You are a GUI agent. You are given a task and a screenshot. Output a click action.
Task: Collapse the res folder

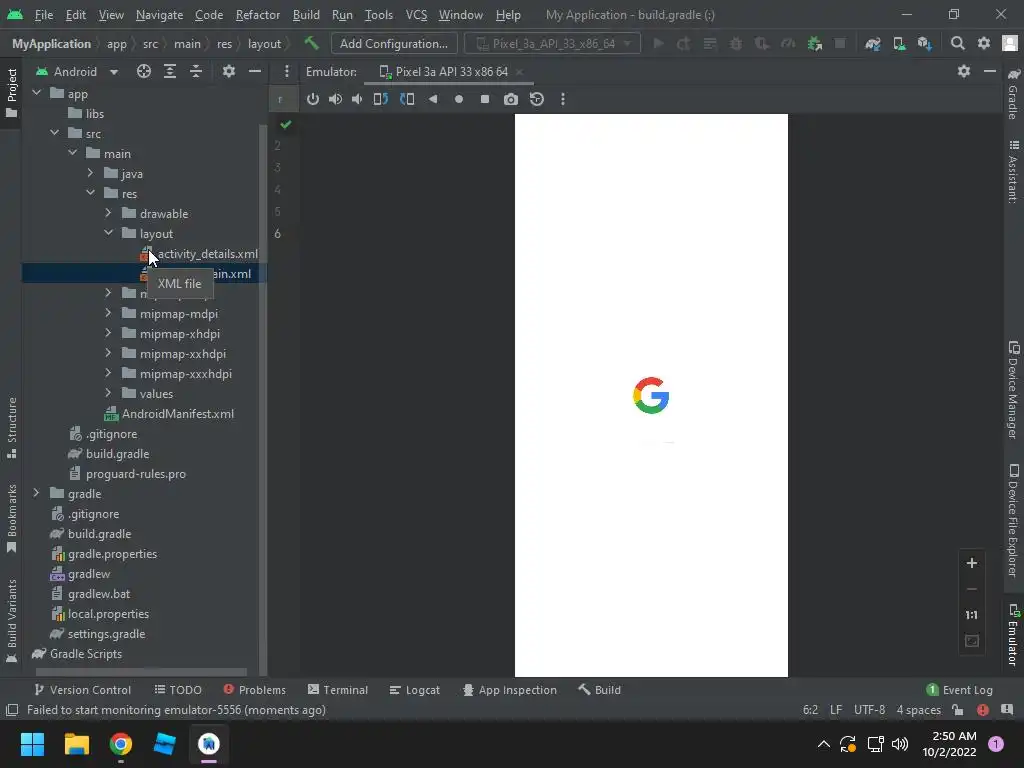[91, 193]
